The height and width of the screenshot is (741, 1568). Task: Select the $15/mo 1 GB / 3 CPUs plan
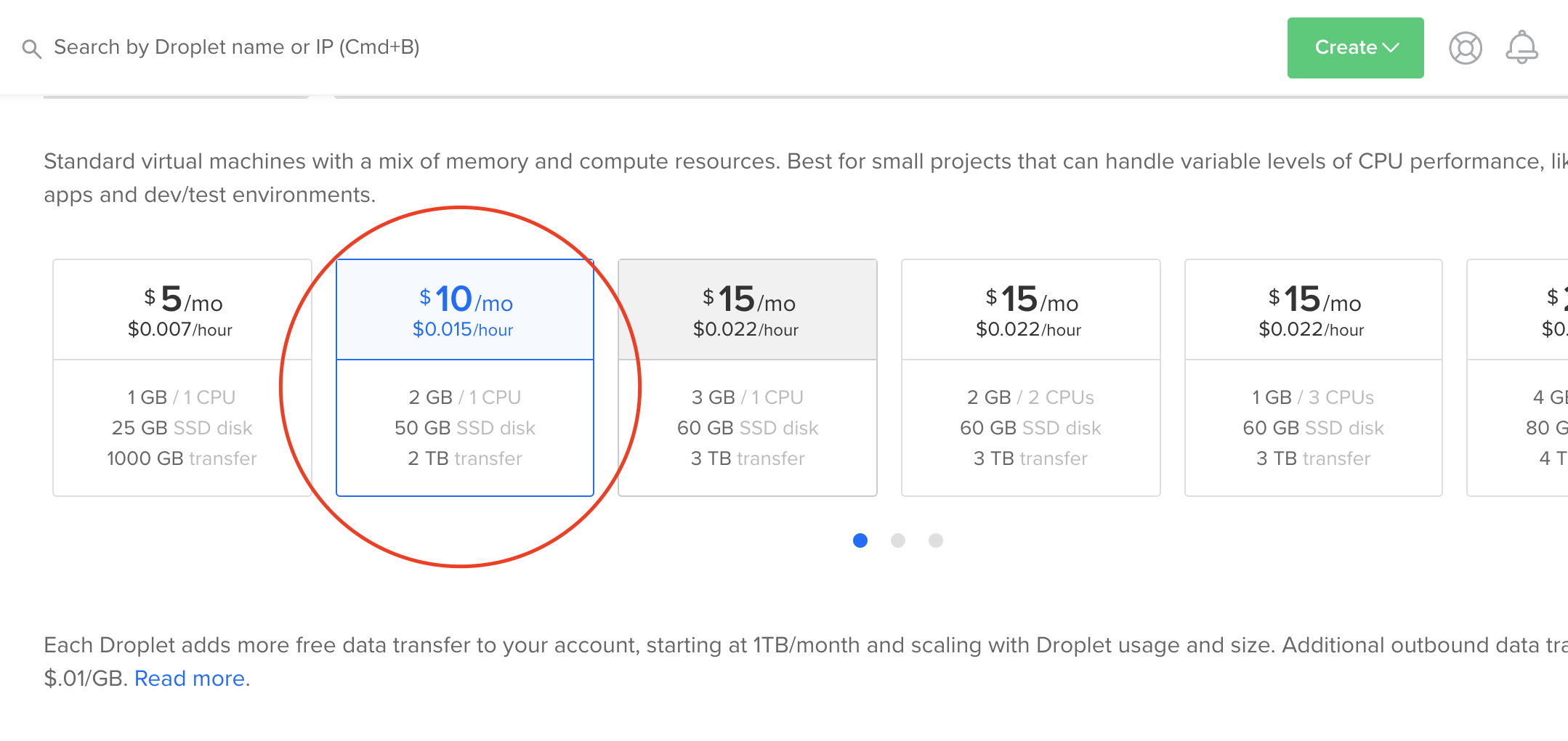click(x=1313, y=378)
